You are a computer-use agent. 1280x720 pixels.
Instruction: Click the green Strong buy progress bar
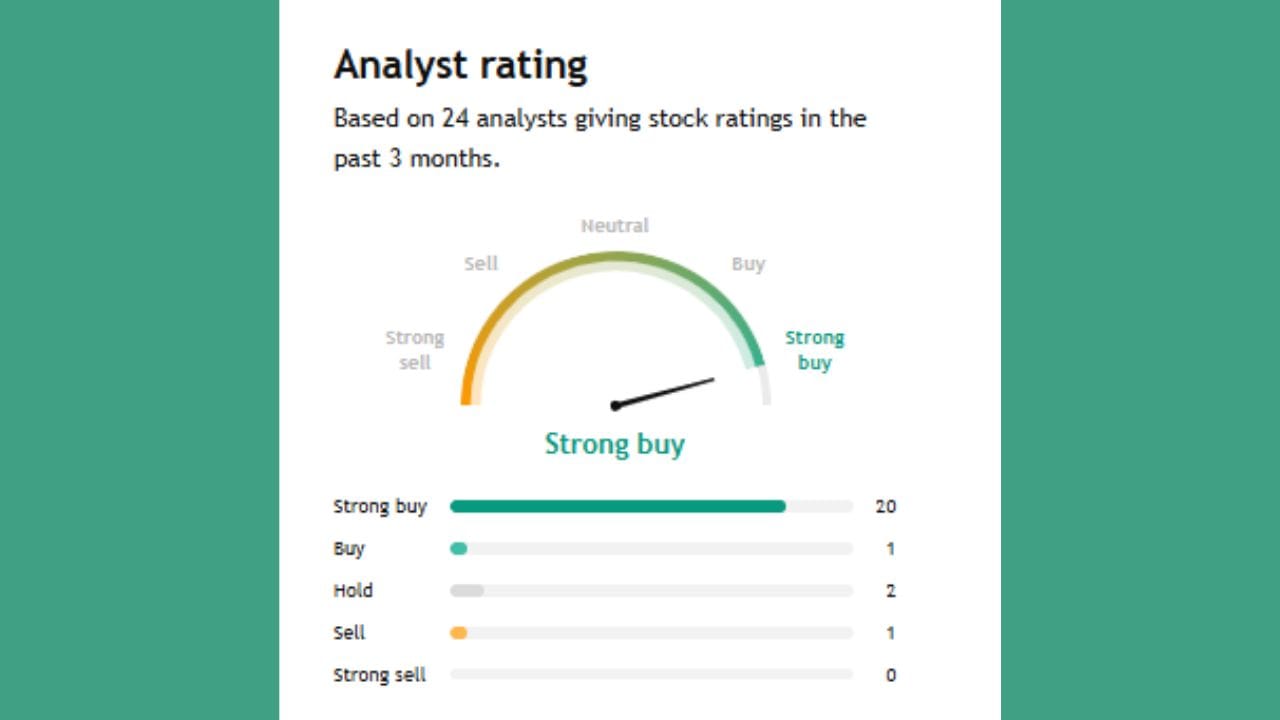coord(617,507)
